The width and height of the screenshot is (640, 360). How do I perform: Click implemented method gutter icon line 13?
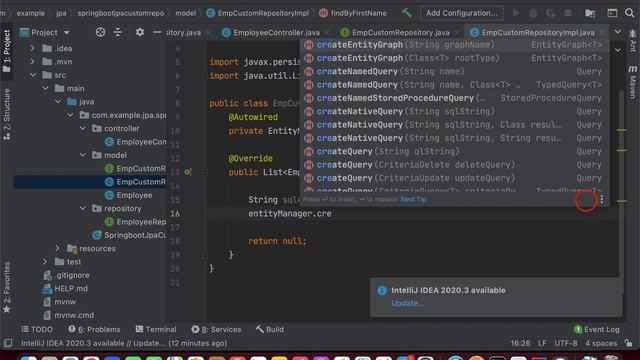188,172
